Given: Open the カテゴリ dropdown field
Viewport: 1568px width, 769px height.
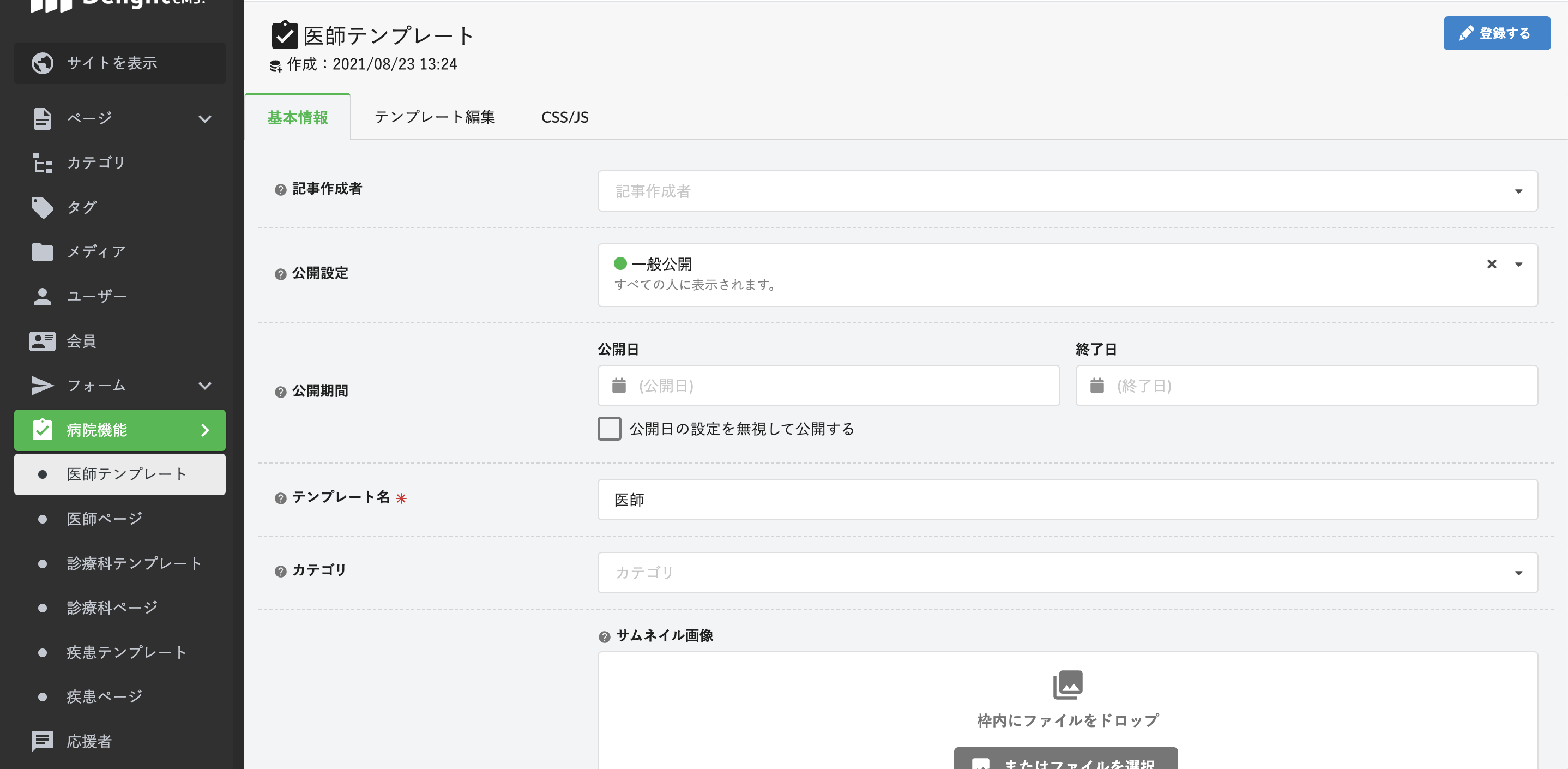Looking at the screenshot, I should [1067, 572].
